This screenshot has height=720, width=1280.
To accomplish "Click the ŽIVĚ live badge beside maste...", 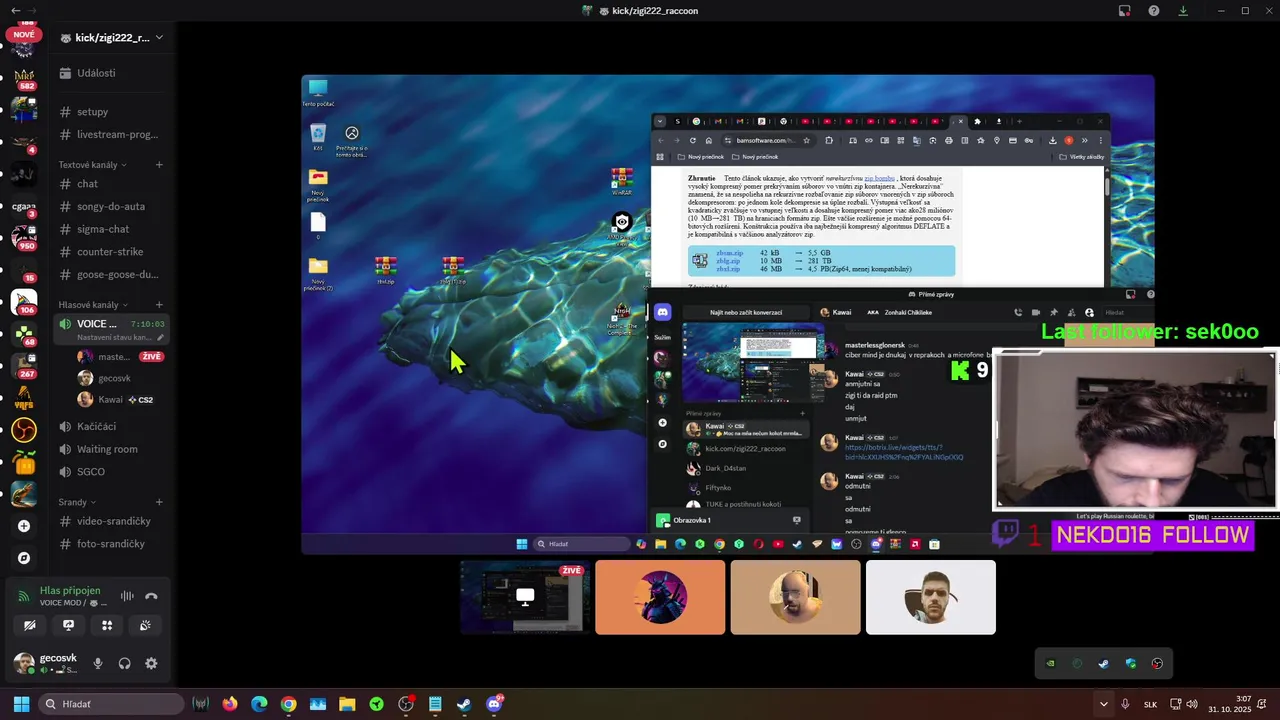I will [151, 356].
